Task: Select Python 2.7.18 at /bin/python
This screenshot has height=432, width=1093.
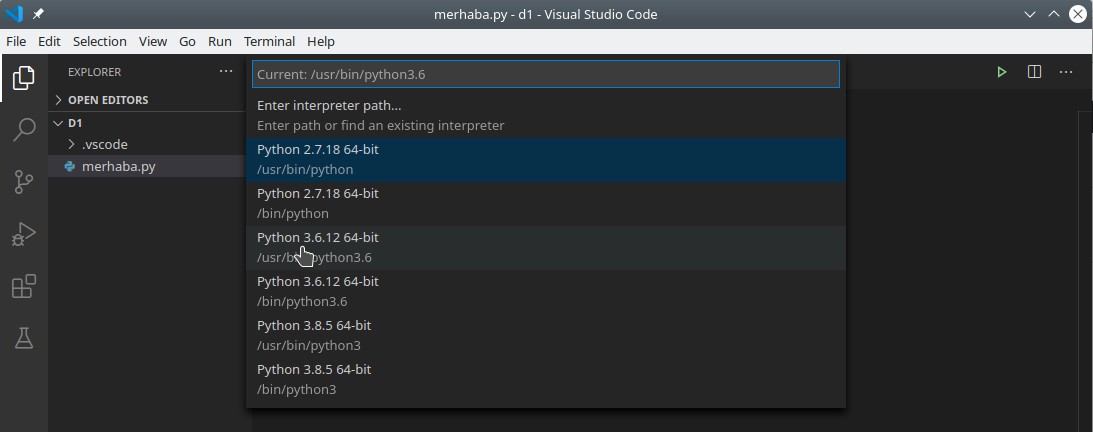Action: click(546, 203)
